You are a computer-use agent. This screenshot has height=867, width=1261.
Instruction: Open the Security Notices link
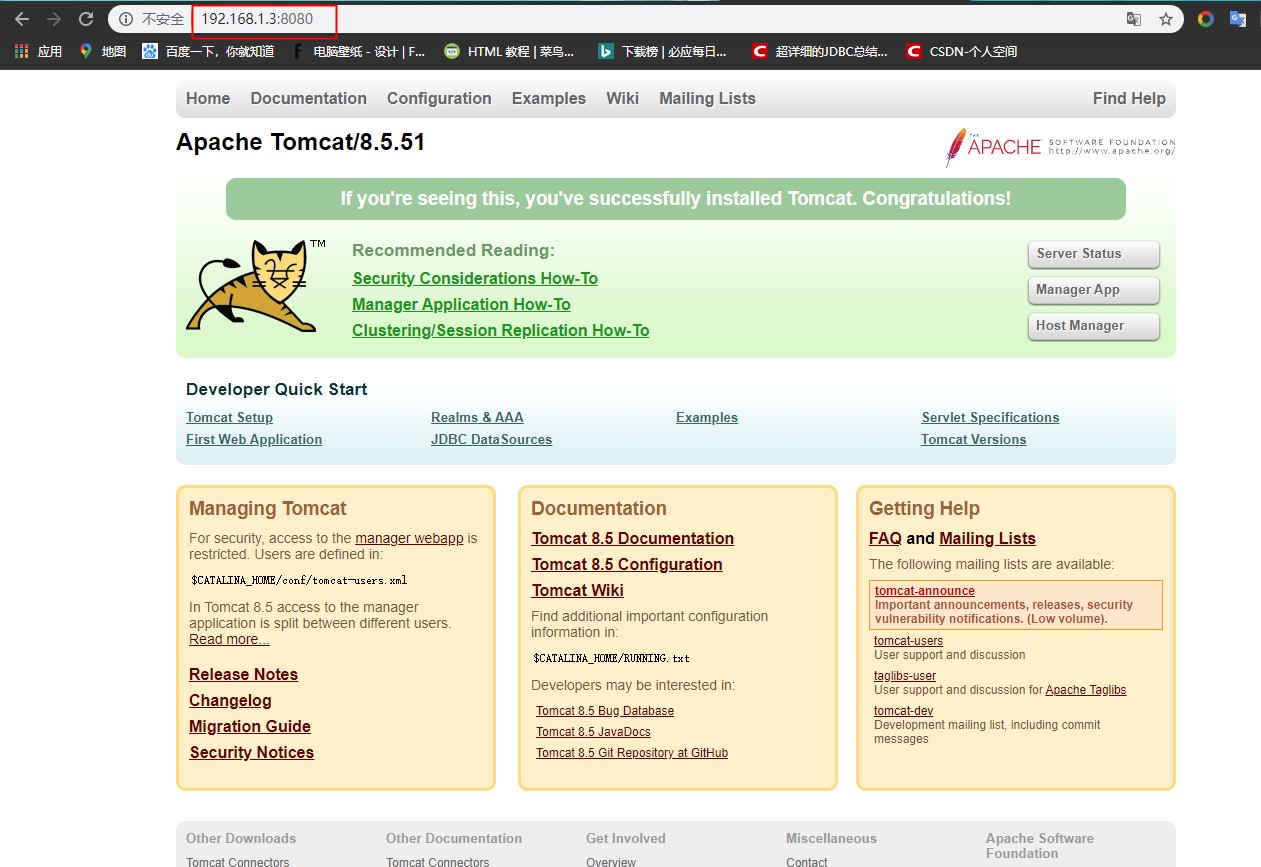pyautogui.click(x=252, y=752)
